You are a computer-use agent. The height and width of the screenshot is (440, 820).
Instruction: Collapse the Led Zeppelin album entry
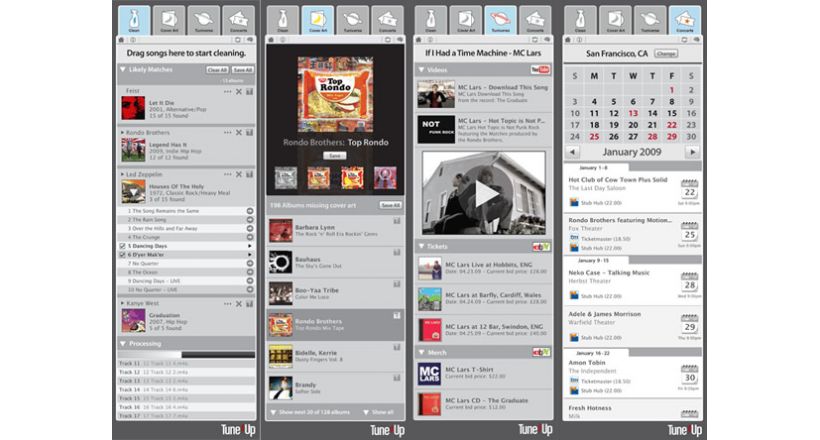click(122, 174)
